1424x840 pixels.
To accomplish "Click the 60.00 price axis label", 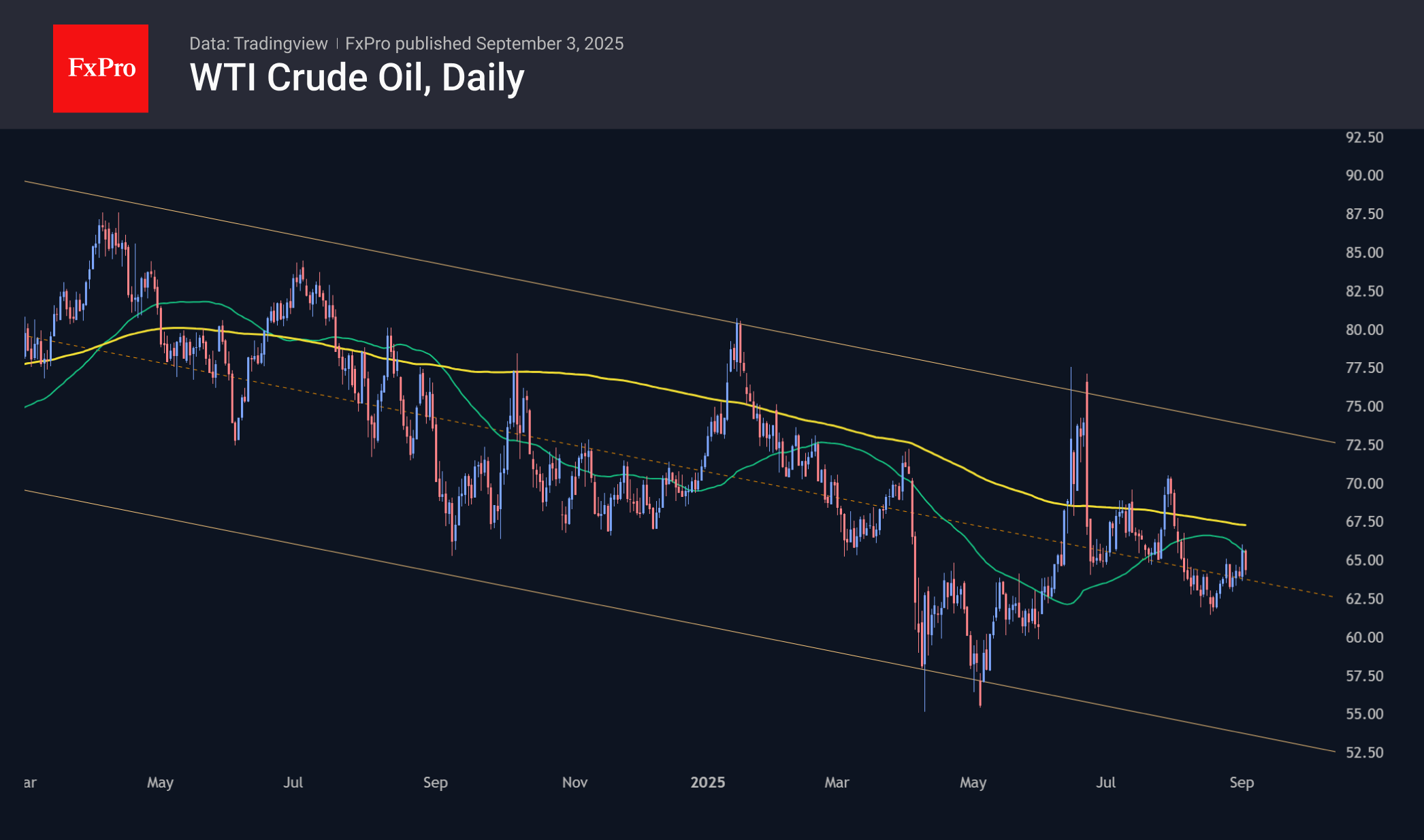I will [1364, 637].
